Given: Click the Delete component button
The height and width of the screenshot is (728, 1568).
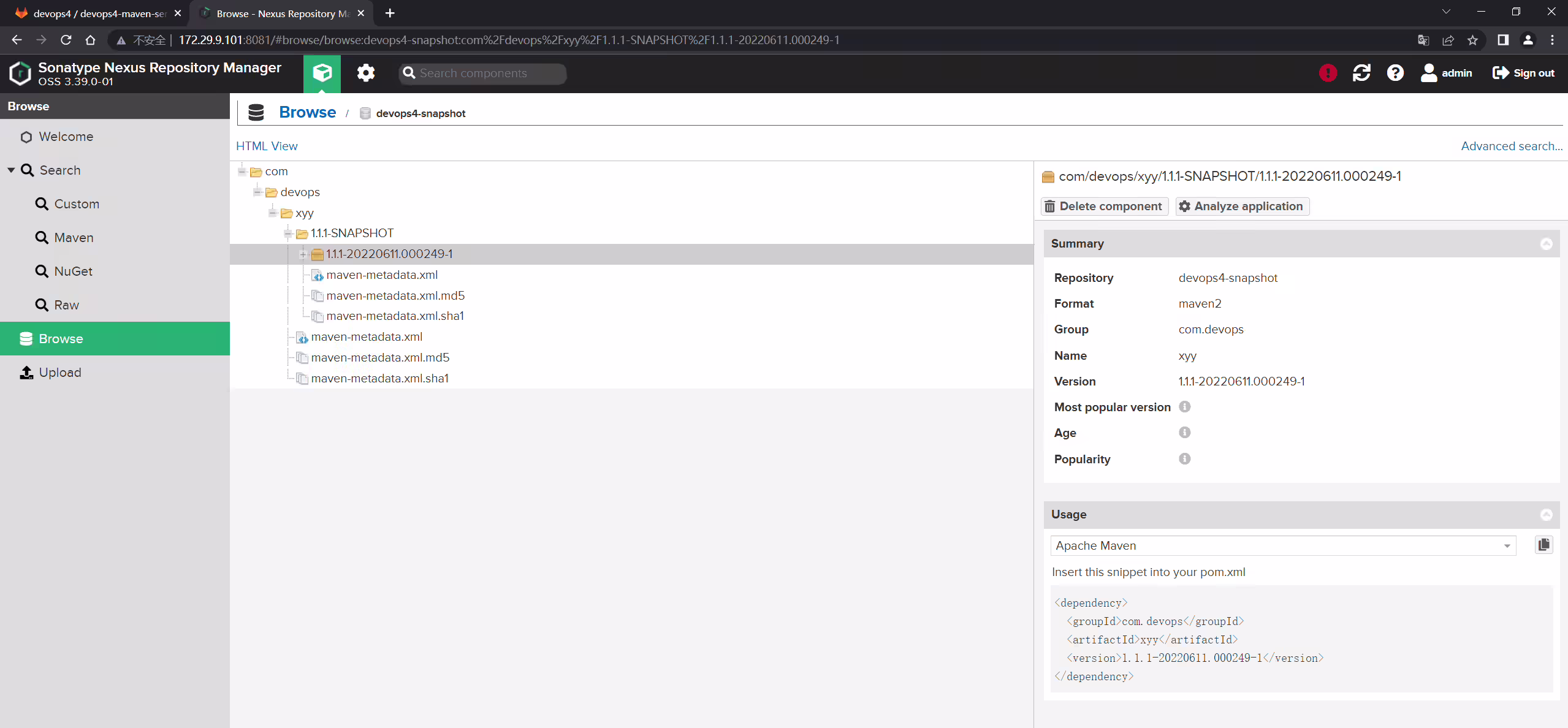Looking at the screenshot, I should point(1104,207).
